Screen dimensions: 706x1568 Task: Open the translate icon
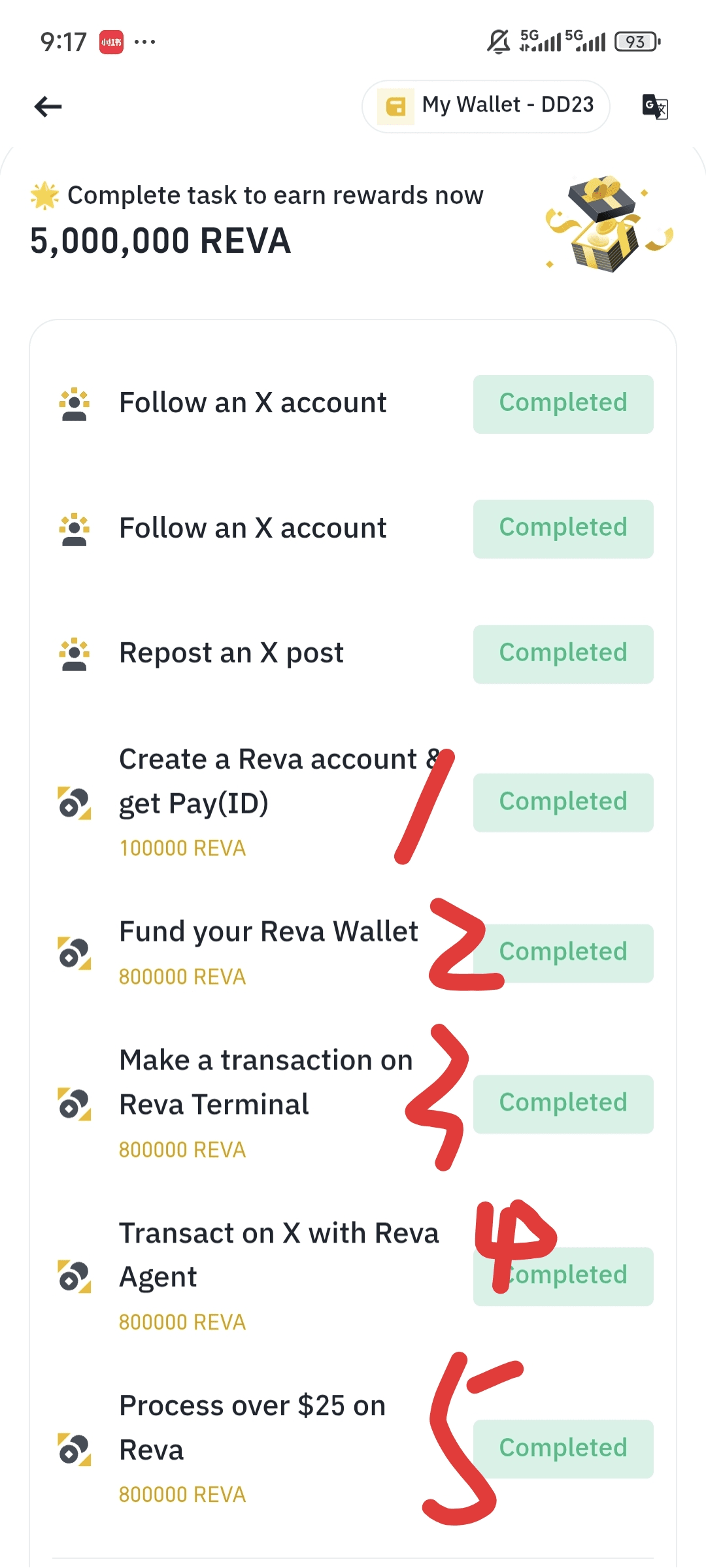pyautogui.click(x=655, y=106)
